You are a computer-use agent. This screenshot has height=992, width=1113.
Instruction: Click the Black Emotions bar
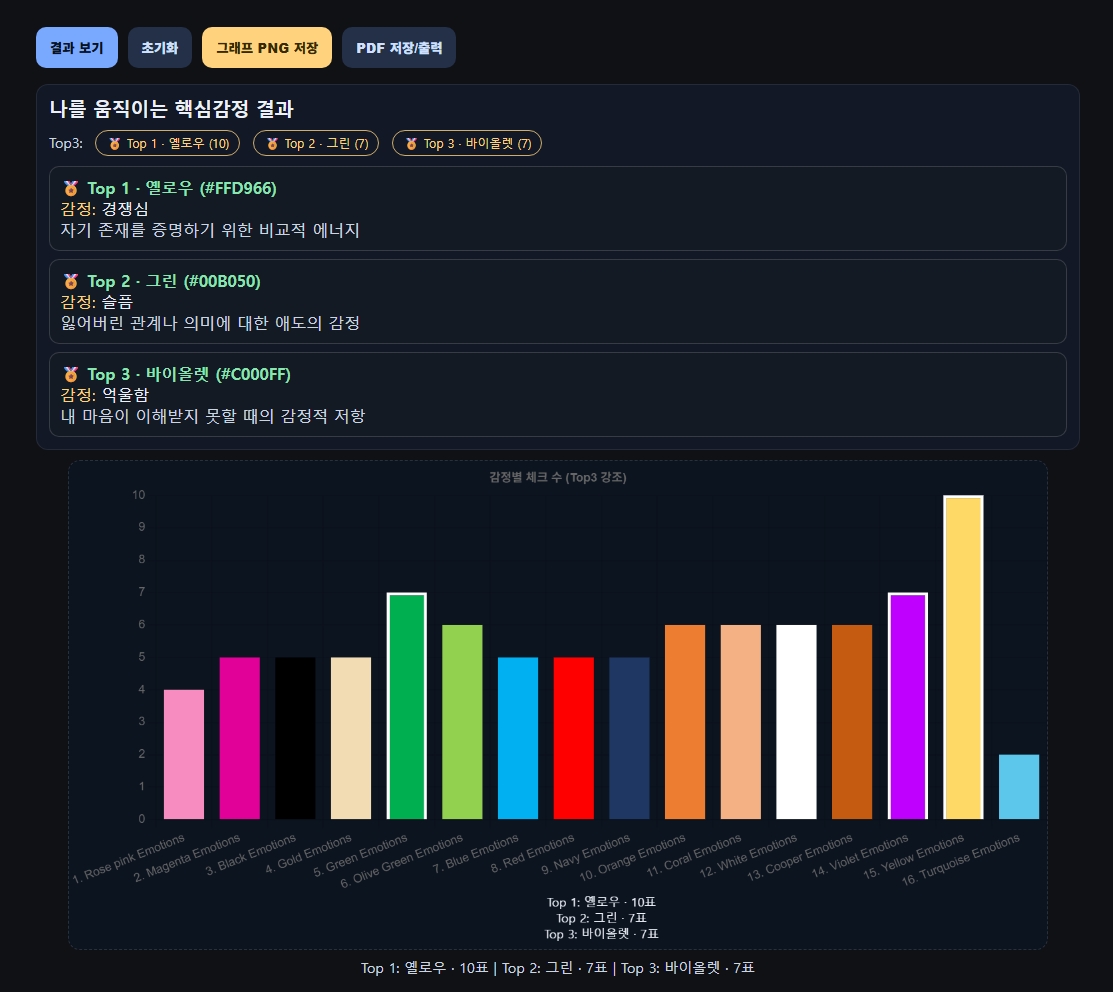coord(295,738)
